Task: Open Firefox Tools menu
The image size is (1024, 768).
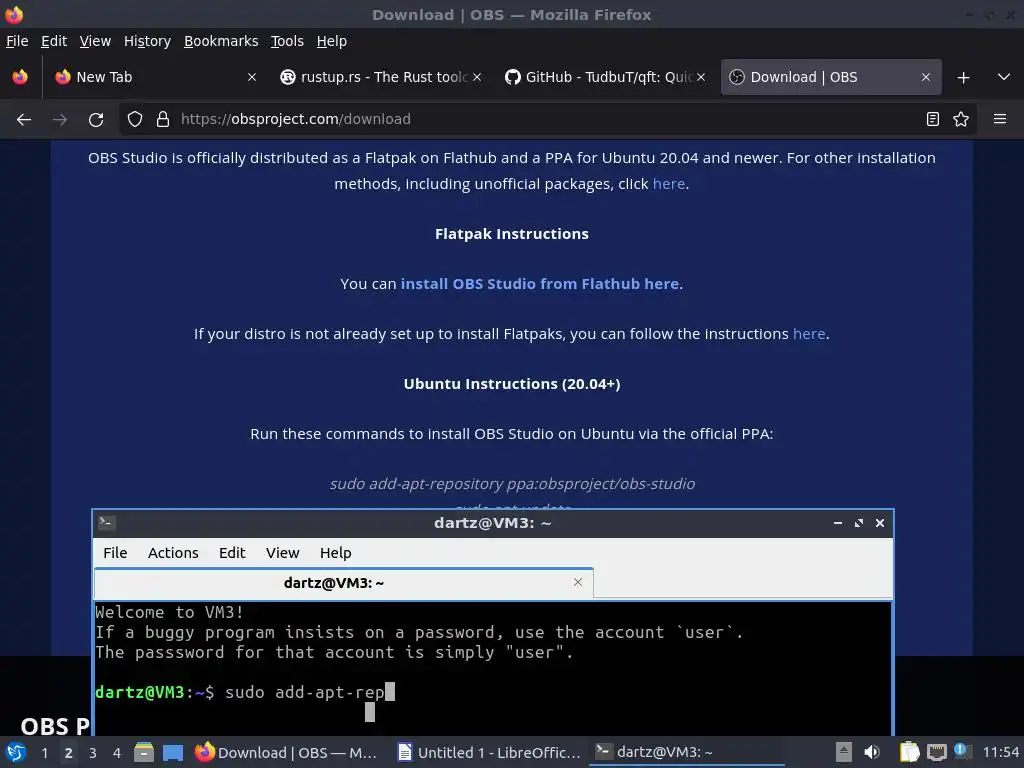Action: pos(287,41)
